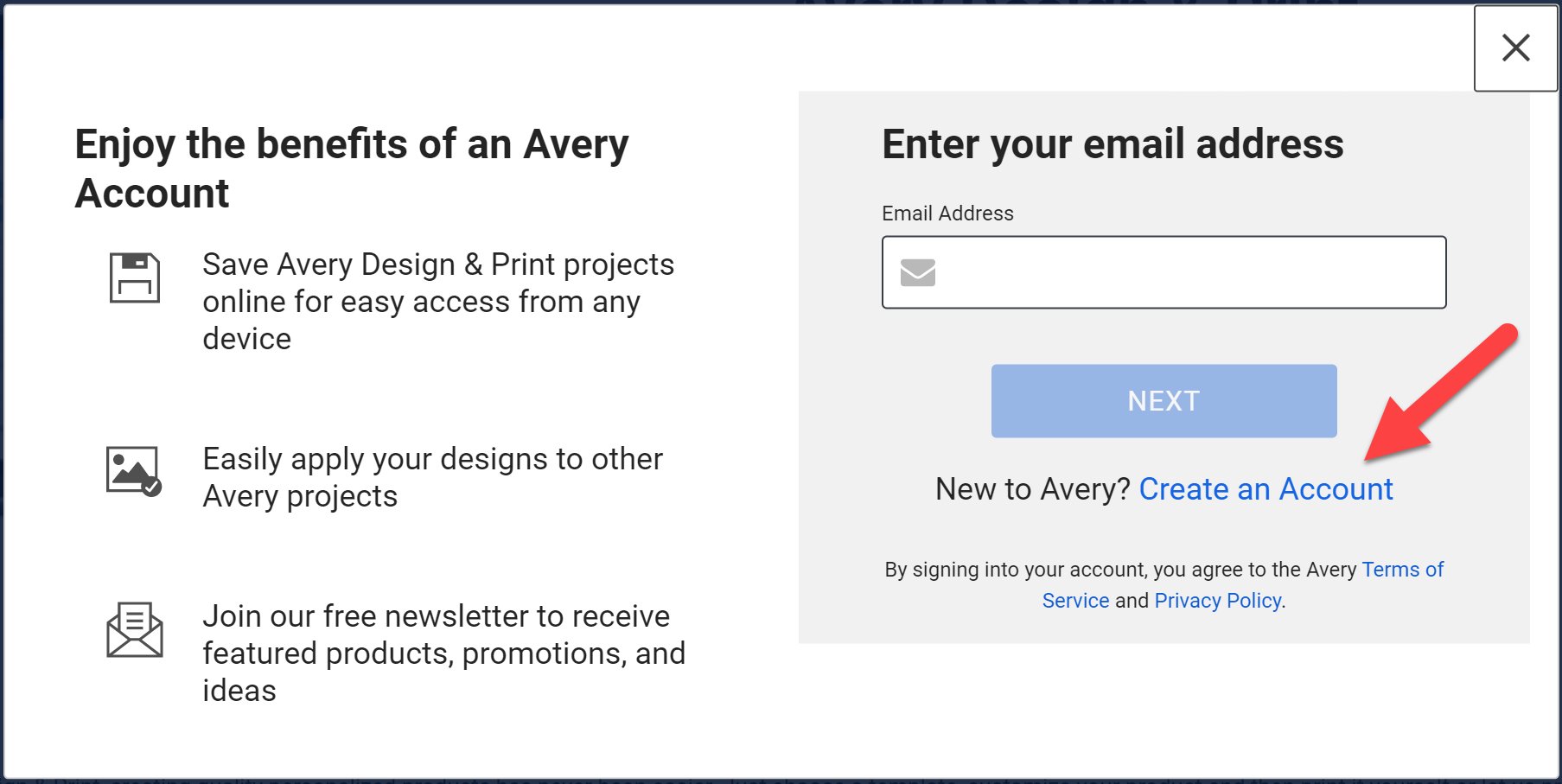This screenshot has width=1562, height=784.
Task: Click the red arrow annotation
Action: click(x=1441, y=391)
